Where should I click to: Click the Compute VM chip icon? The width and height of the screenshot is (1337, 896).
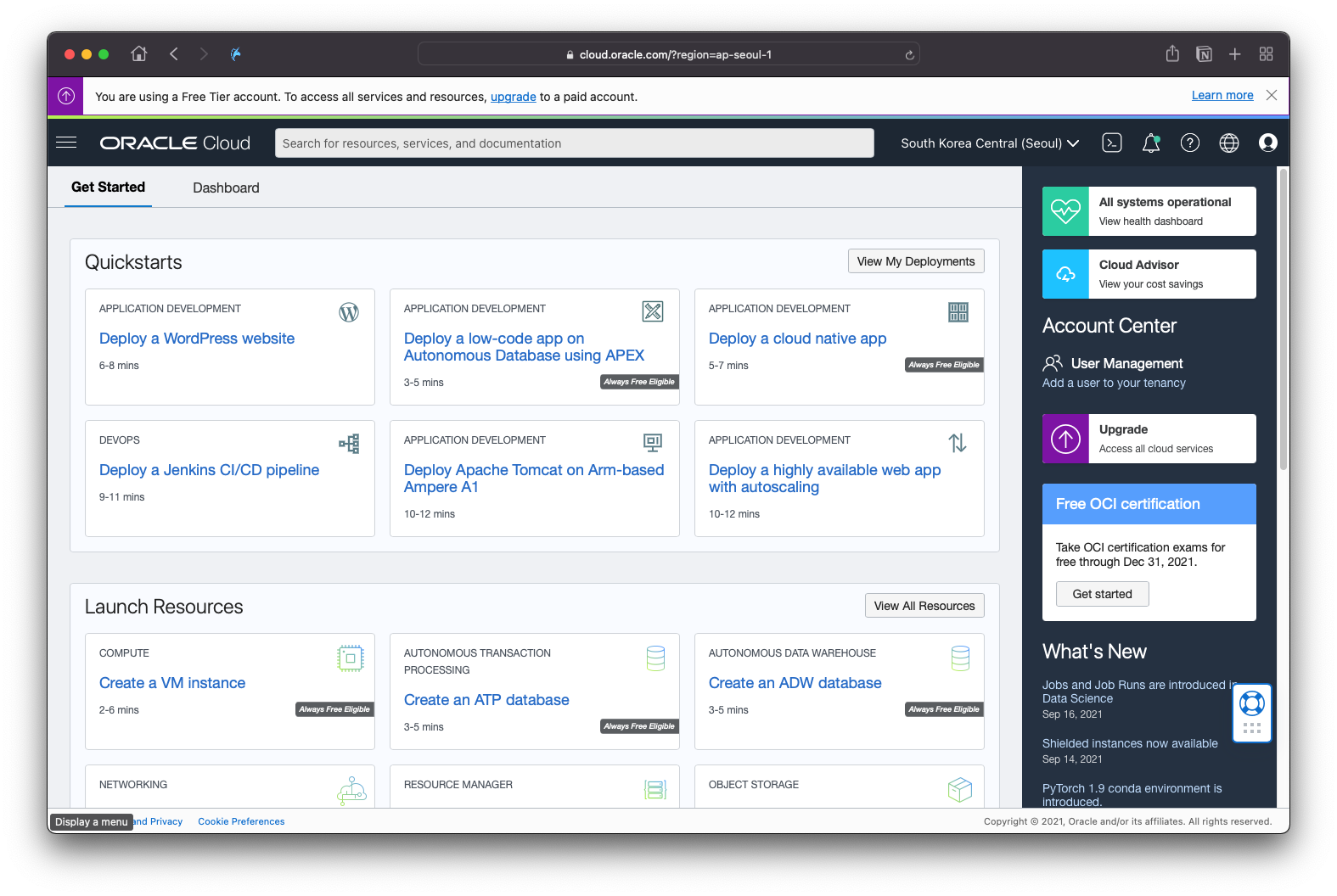pos(351,658)
